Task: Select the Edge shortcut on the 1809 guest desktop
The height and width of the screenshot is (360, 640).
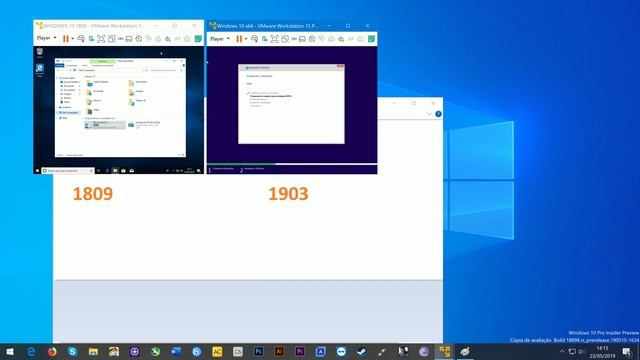Action: [40, 70]
